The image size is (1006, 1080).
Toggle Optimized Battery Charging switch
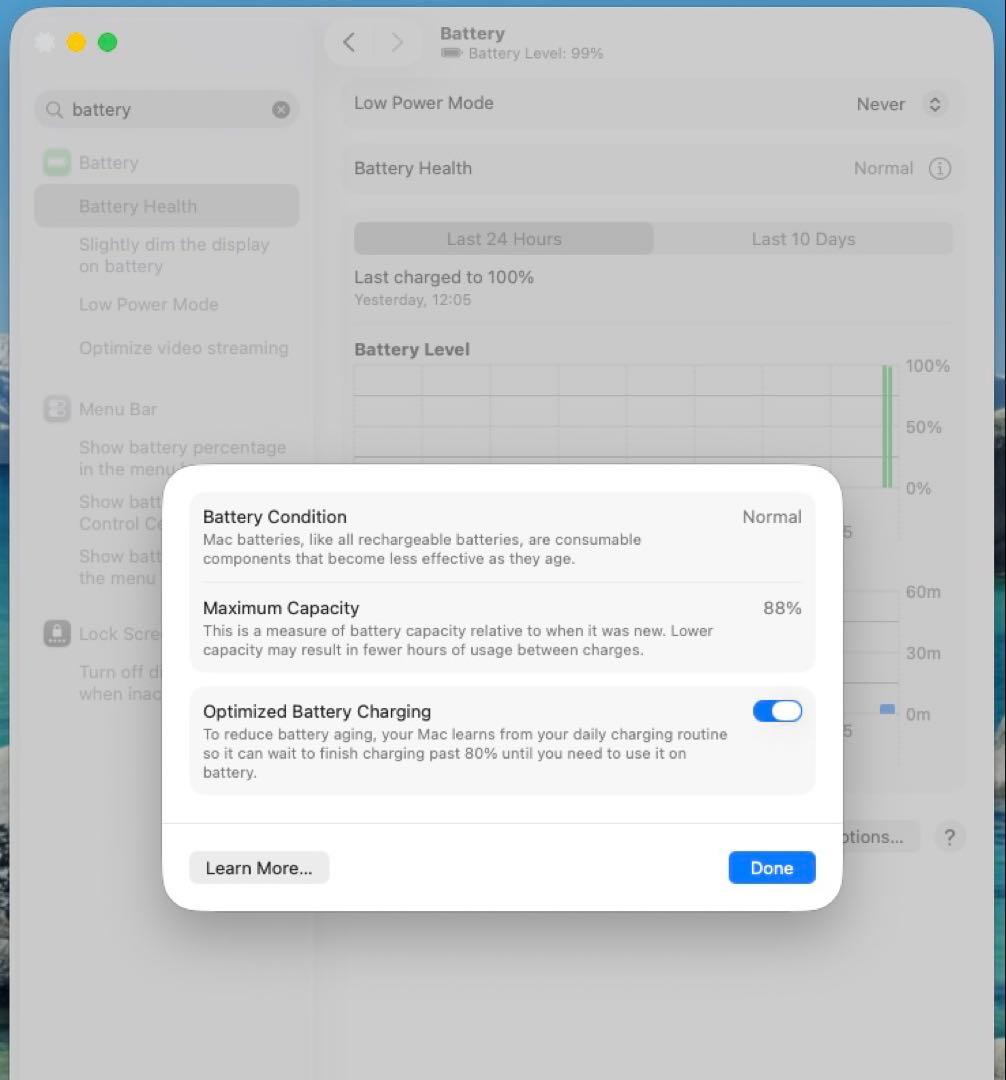click(x=777, y=711)
